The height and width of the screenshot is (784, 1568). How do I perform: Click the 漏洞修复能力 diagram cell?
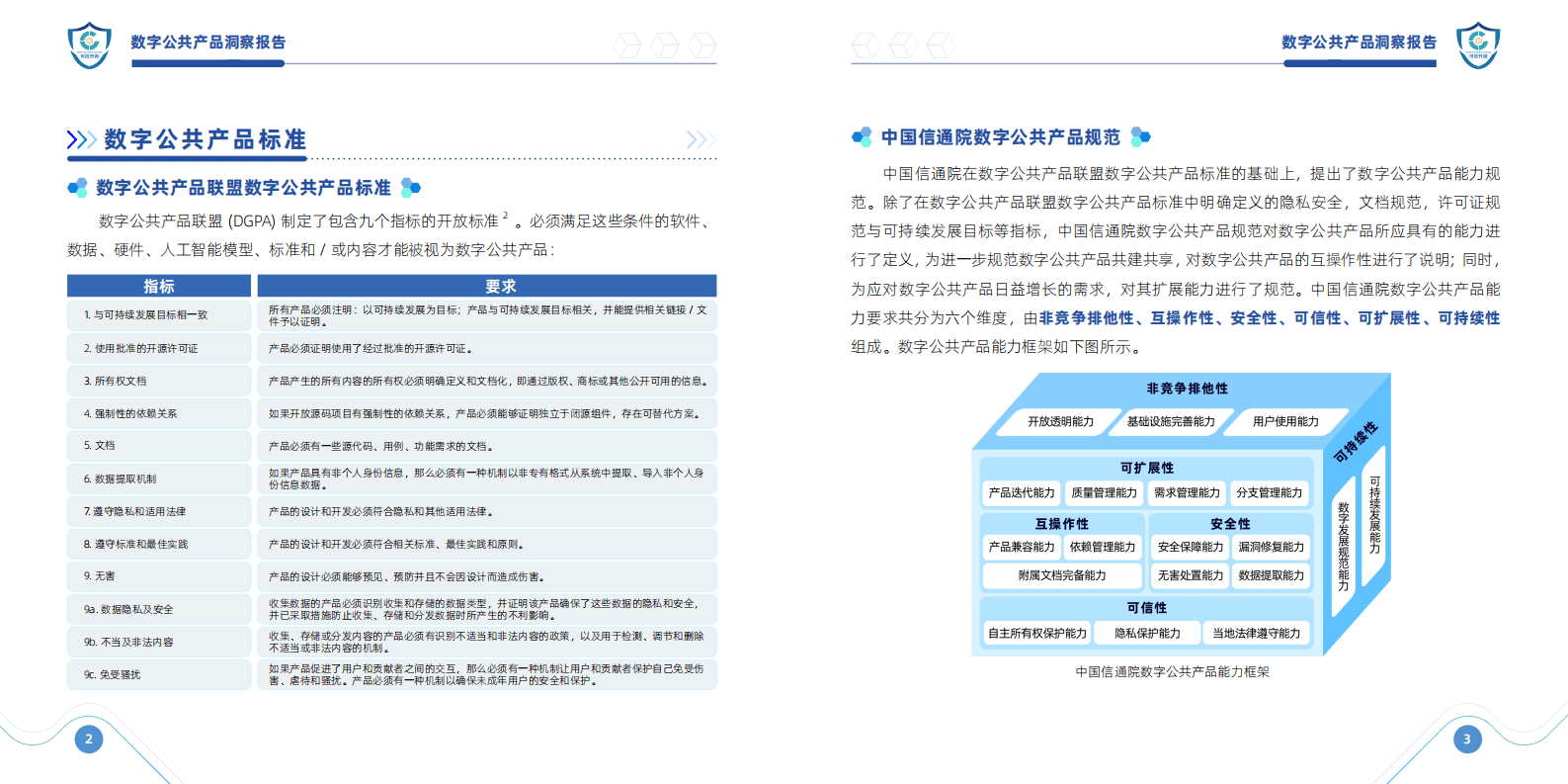pyautogui.click(x=1272, y=547)
